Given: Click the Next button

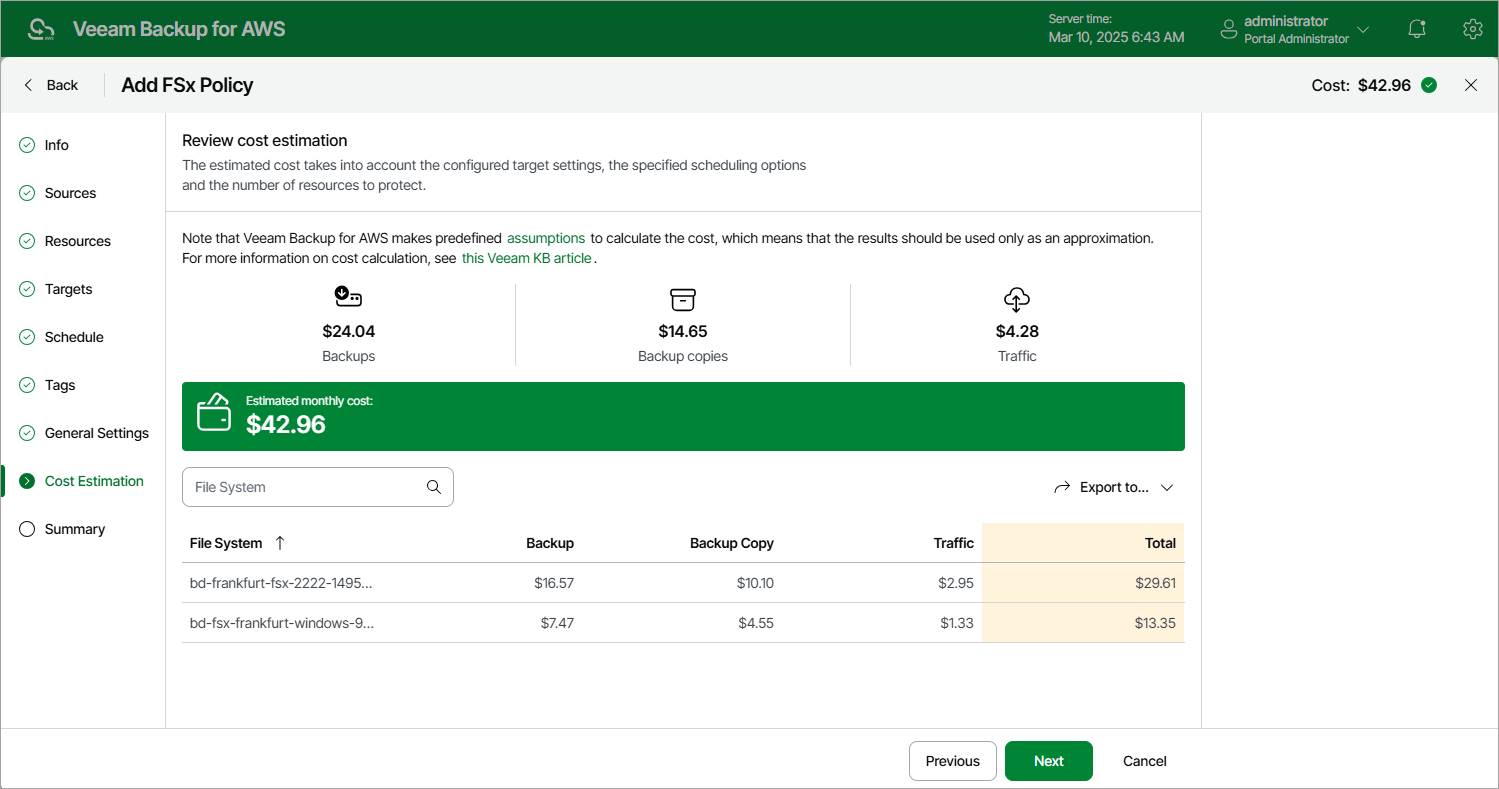Looking at the screenshot, I should click(1048, 761).
